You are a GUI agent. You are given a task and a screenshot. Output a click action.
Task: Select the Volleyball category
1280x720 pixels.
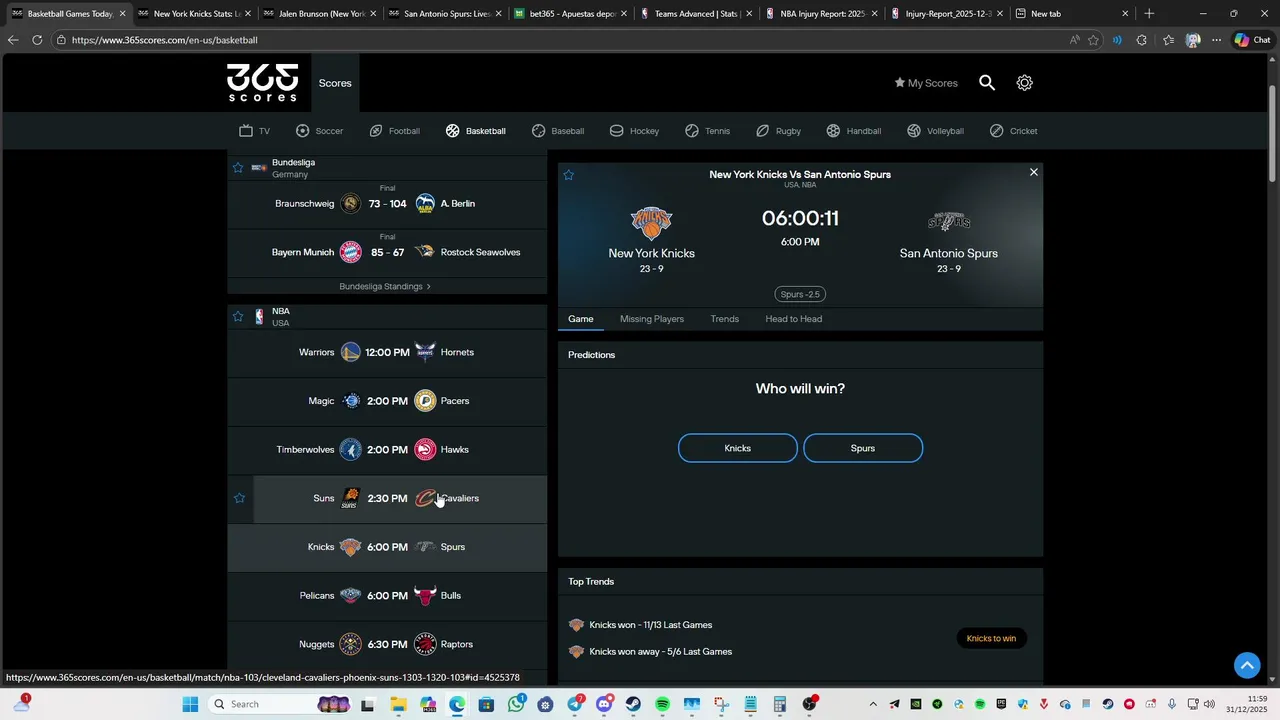935,131
